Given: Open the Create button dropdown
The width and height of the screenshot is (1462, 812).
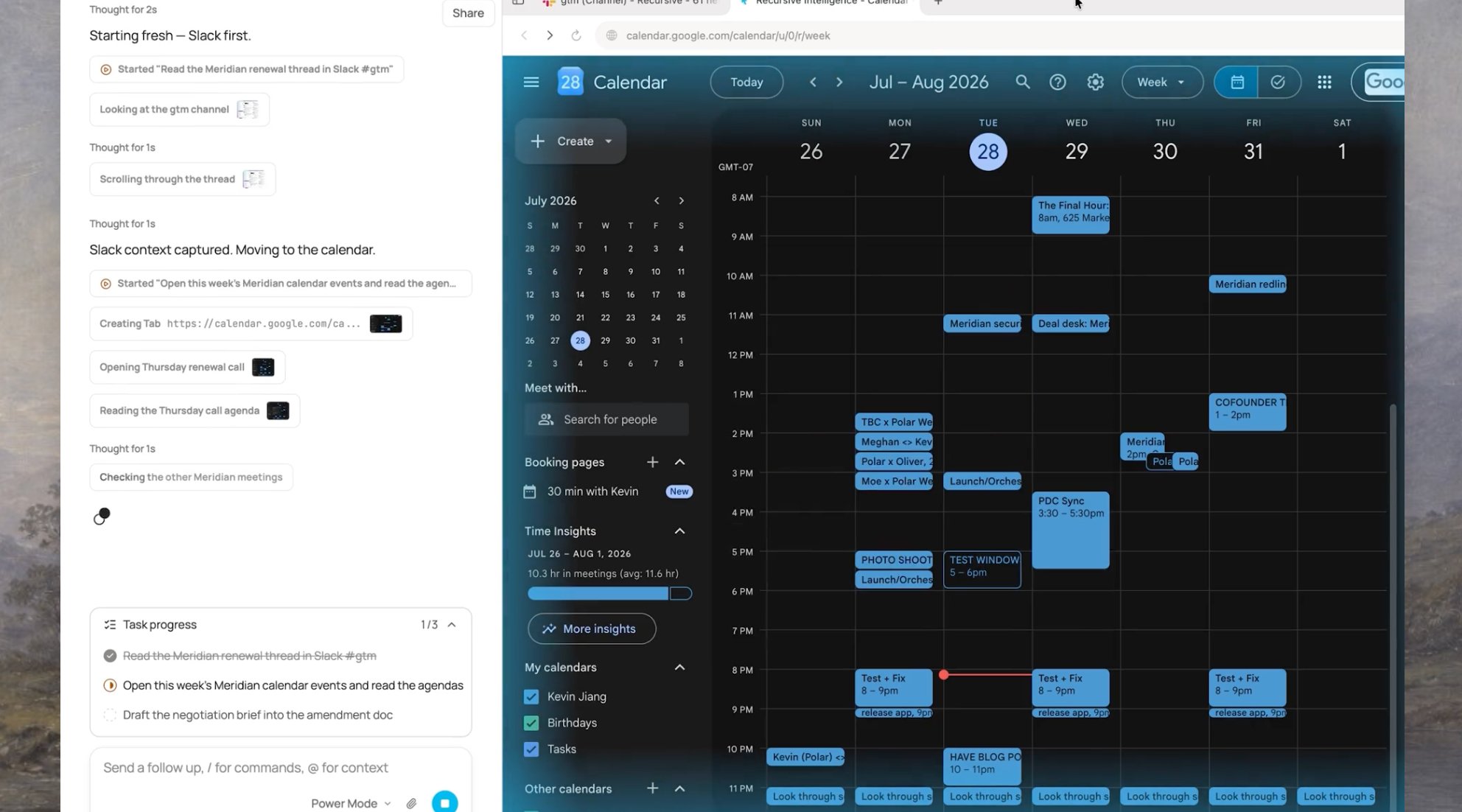Looking at the screenshot, I should tap(609, 141).
